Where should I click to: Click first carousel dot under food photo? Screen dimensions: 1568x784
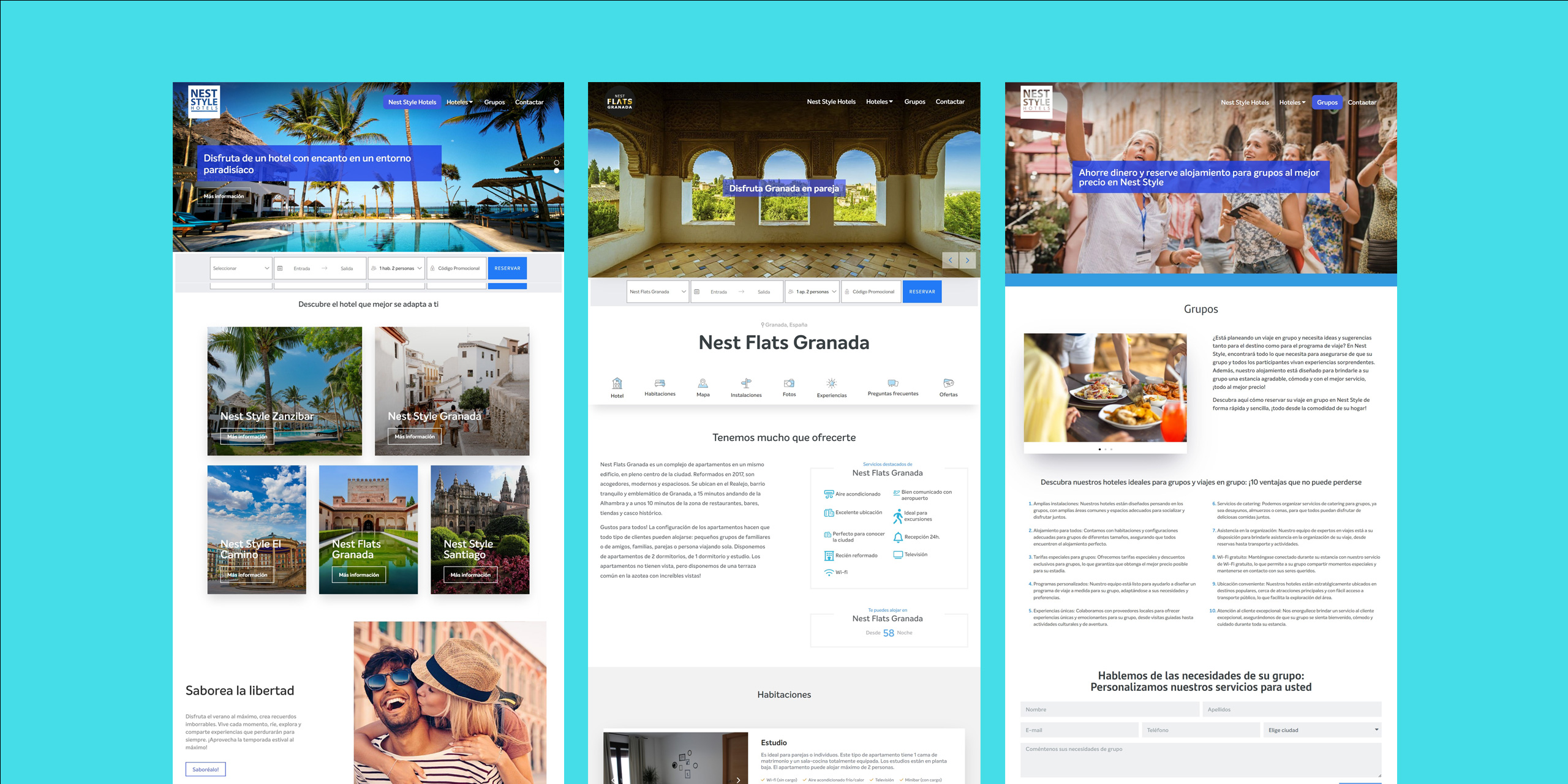pos(1099,450)
